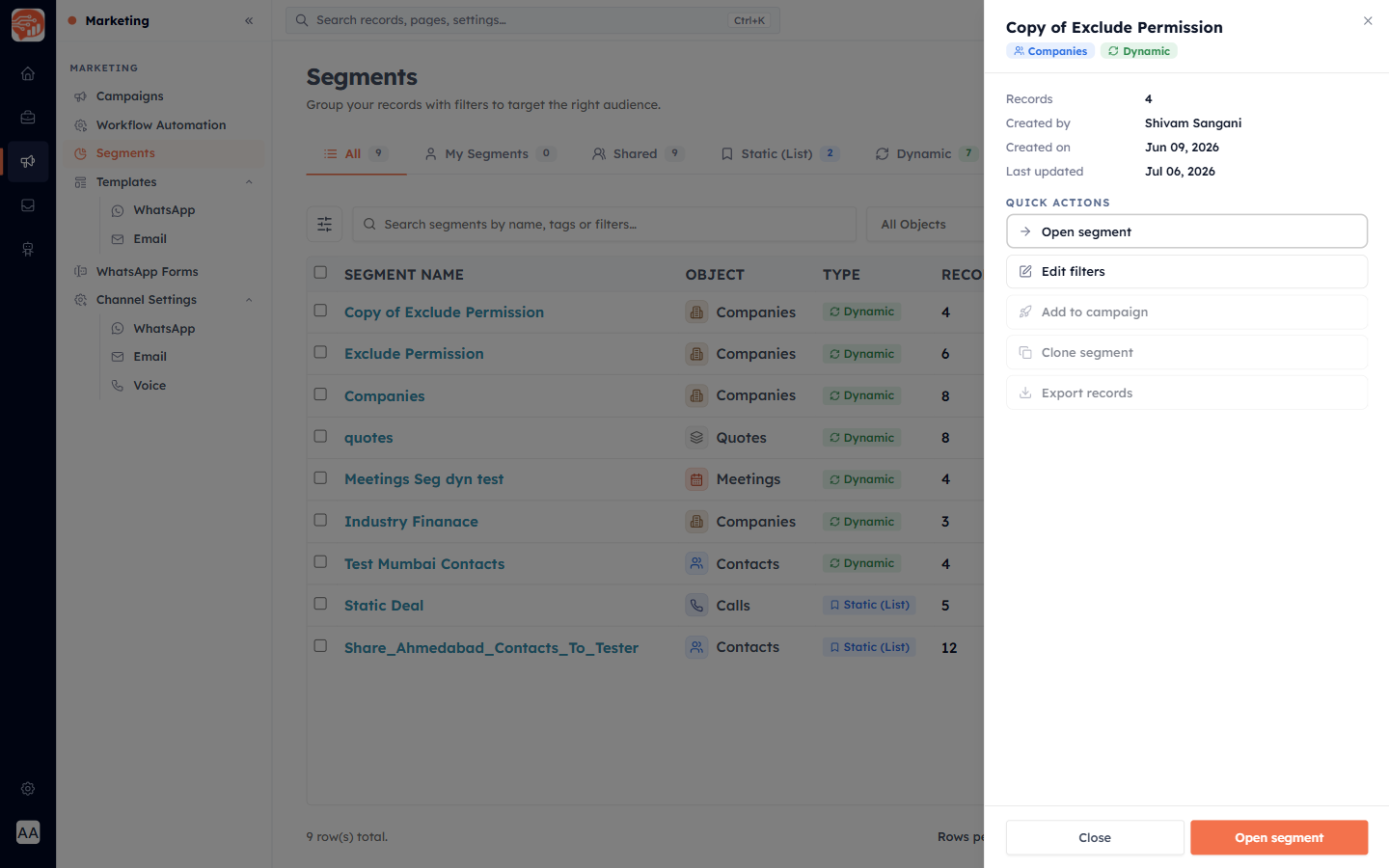Image resolution: width=1389 pixels, height=868 pixels.
Task: Click the Quotes object icon
Action: pos(696,438)
